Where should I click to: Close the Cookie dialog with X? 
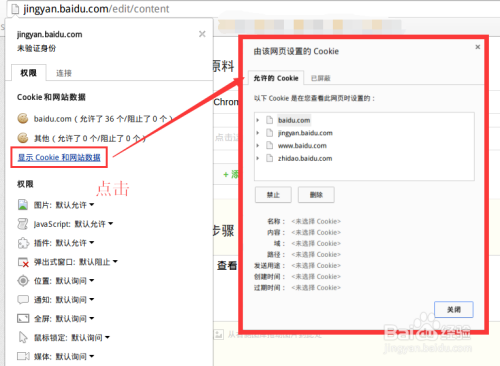[477, 47]
